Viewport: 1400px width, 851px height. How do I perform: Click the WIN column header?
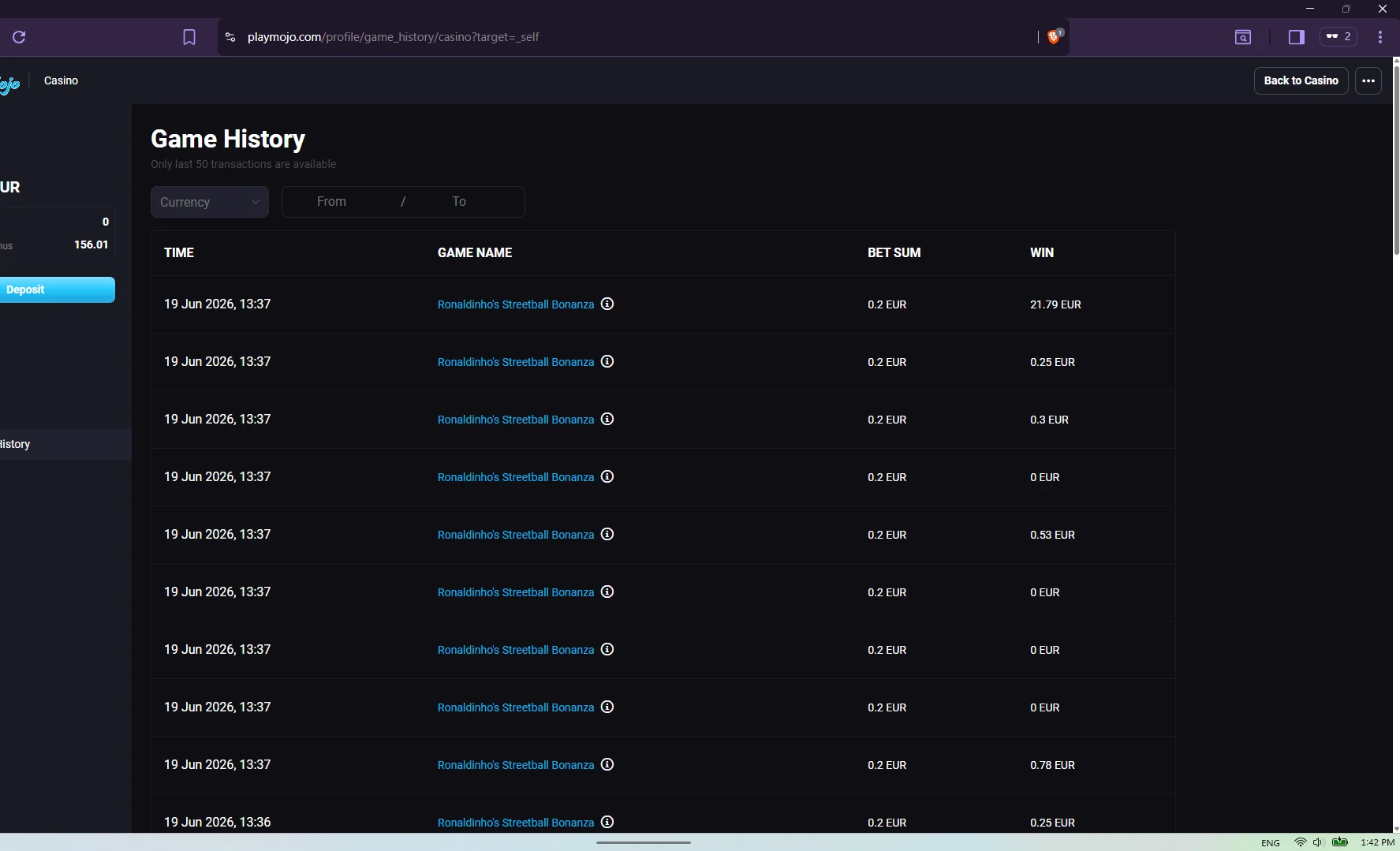point(1042,252)
